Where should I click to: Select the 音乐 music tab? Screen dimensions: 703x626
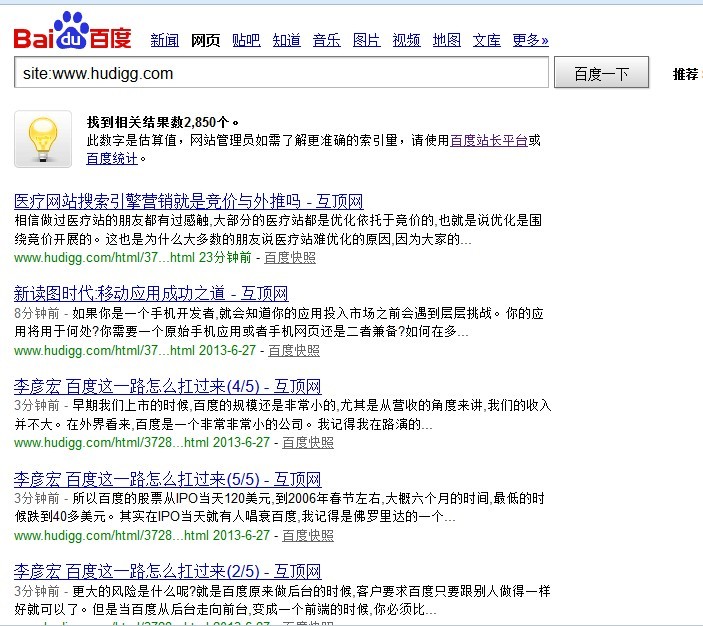(x=326, y=41)
